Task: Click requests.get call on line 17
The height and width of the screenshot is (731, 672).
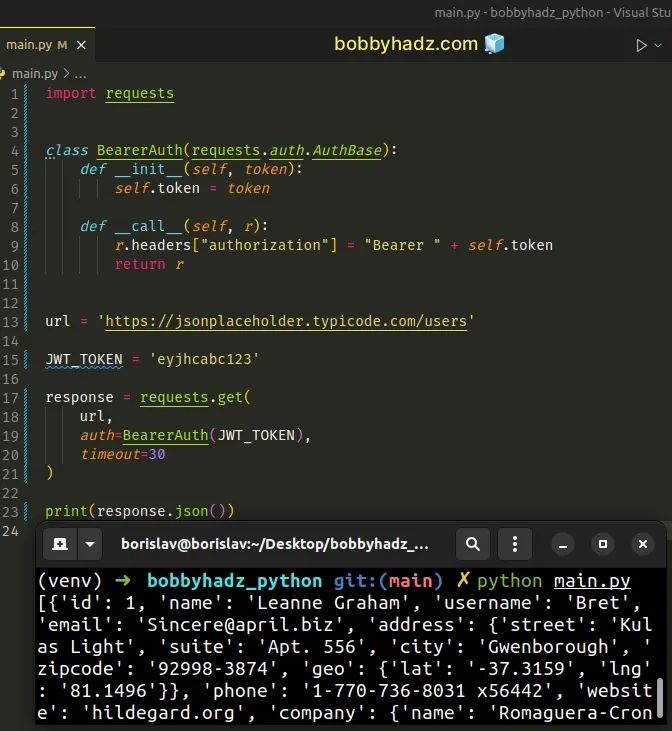Action: pyautogui.click(x=191, y=397)
